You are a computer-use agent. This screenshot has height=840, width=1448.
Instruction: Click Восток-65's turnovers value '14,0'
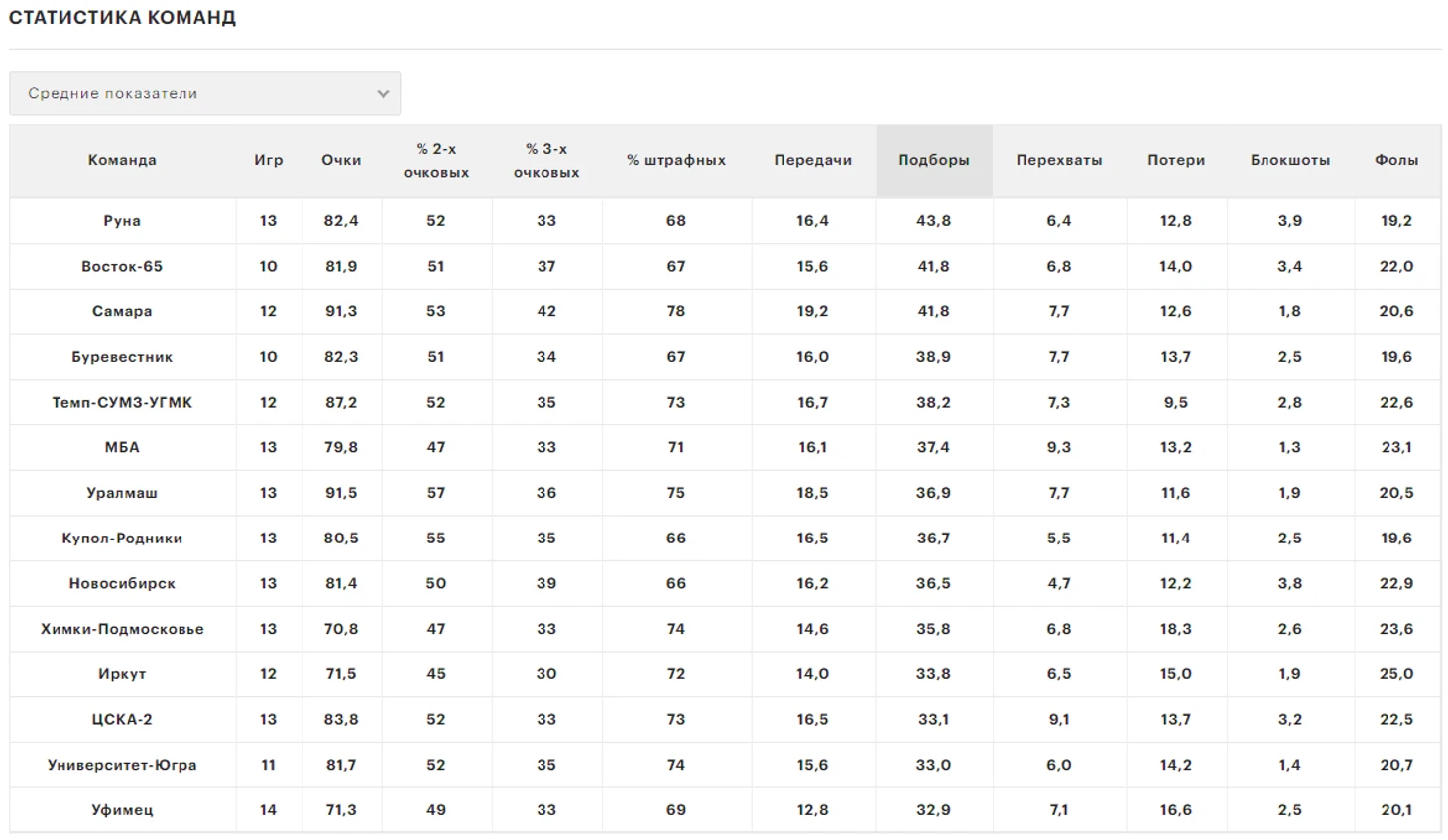click(1176, 267)
